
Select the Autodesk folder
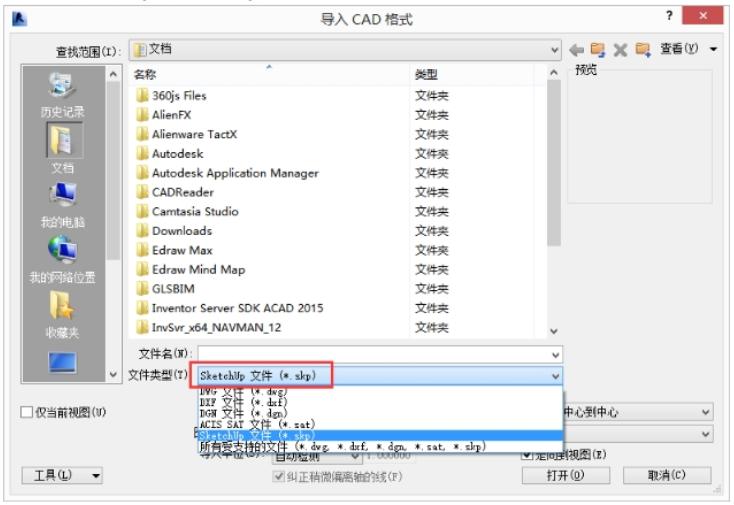click(x=169, y=154)
